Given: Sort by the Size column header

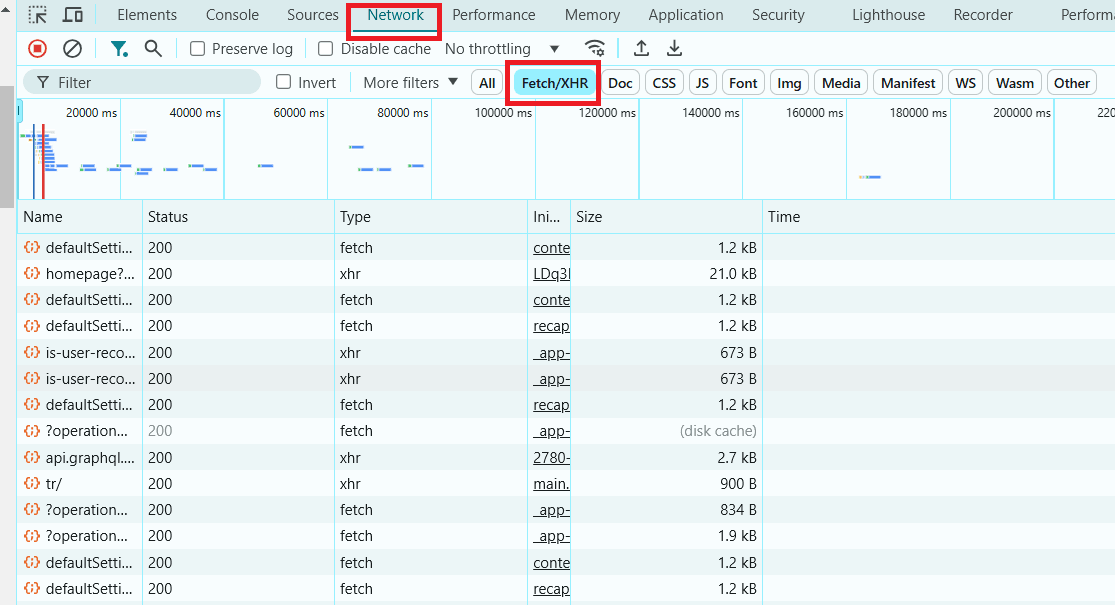Looking at the screenshot, I should 666,217.
